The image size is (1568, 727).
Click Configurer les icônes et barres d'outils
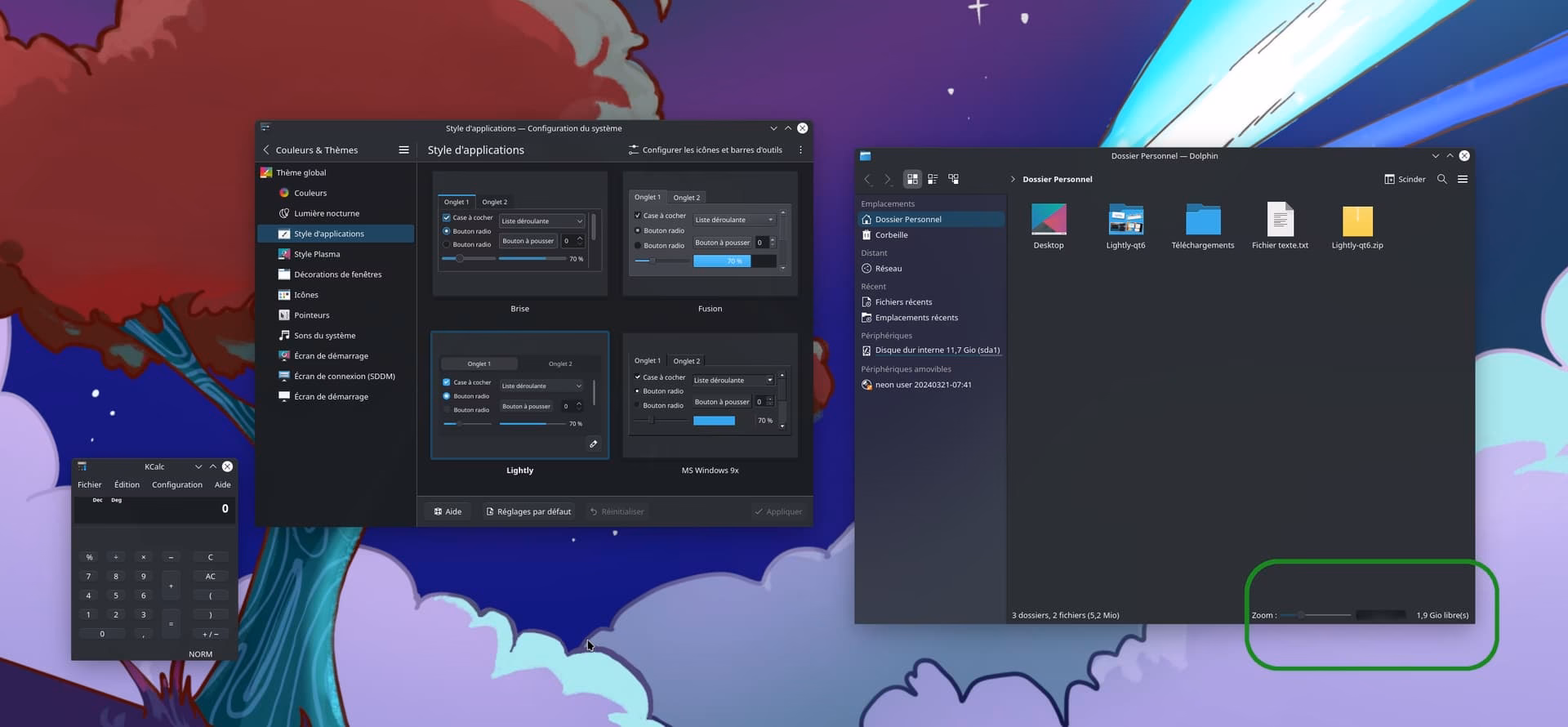[705, 150]
